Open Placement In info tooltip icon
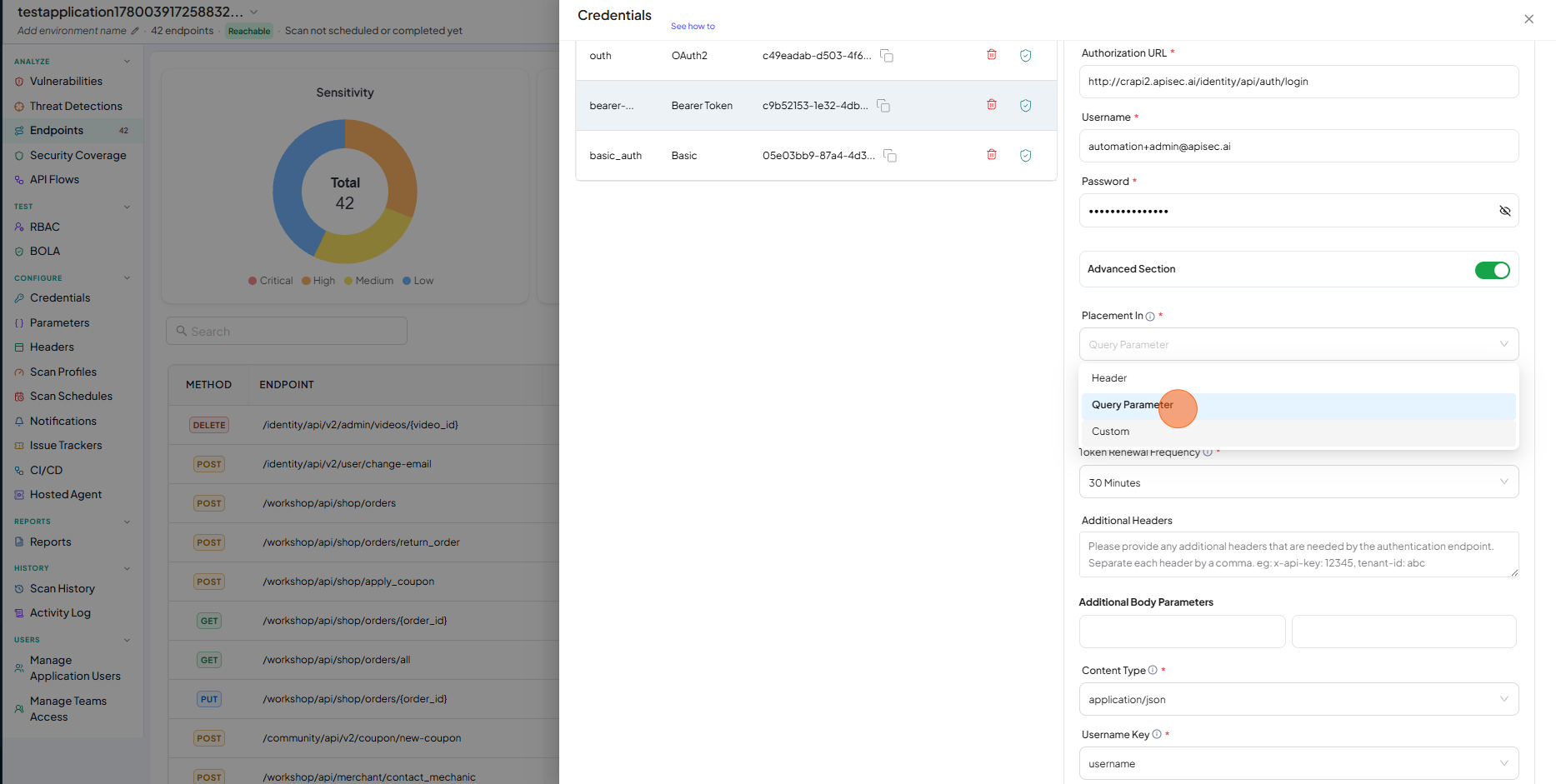The width and height of the screenshot is (1556, 784). coord(1150,317)
